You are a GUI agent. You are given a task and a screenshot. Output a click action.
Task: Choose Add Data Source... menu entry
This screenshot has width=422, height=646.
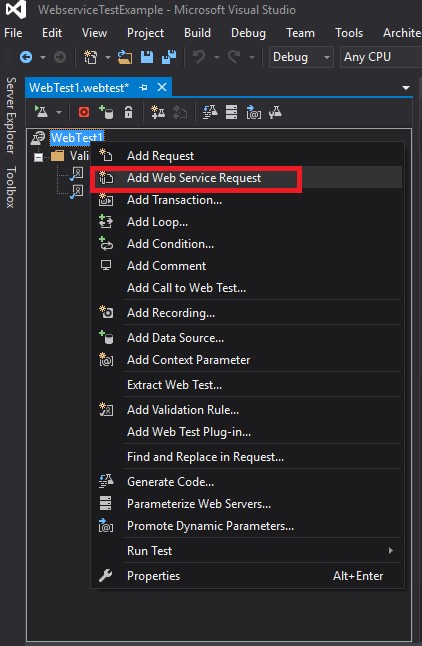click(x=246, y=338)
